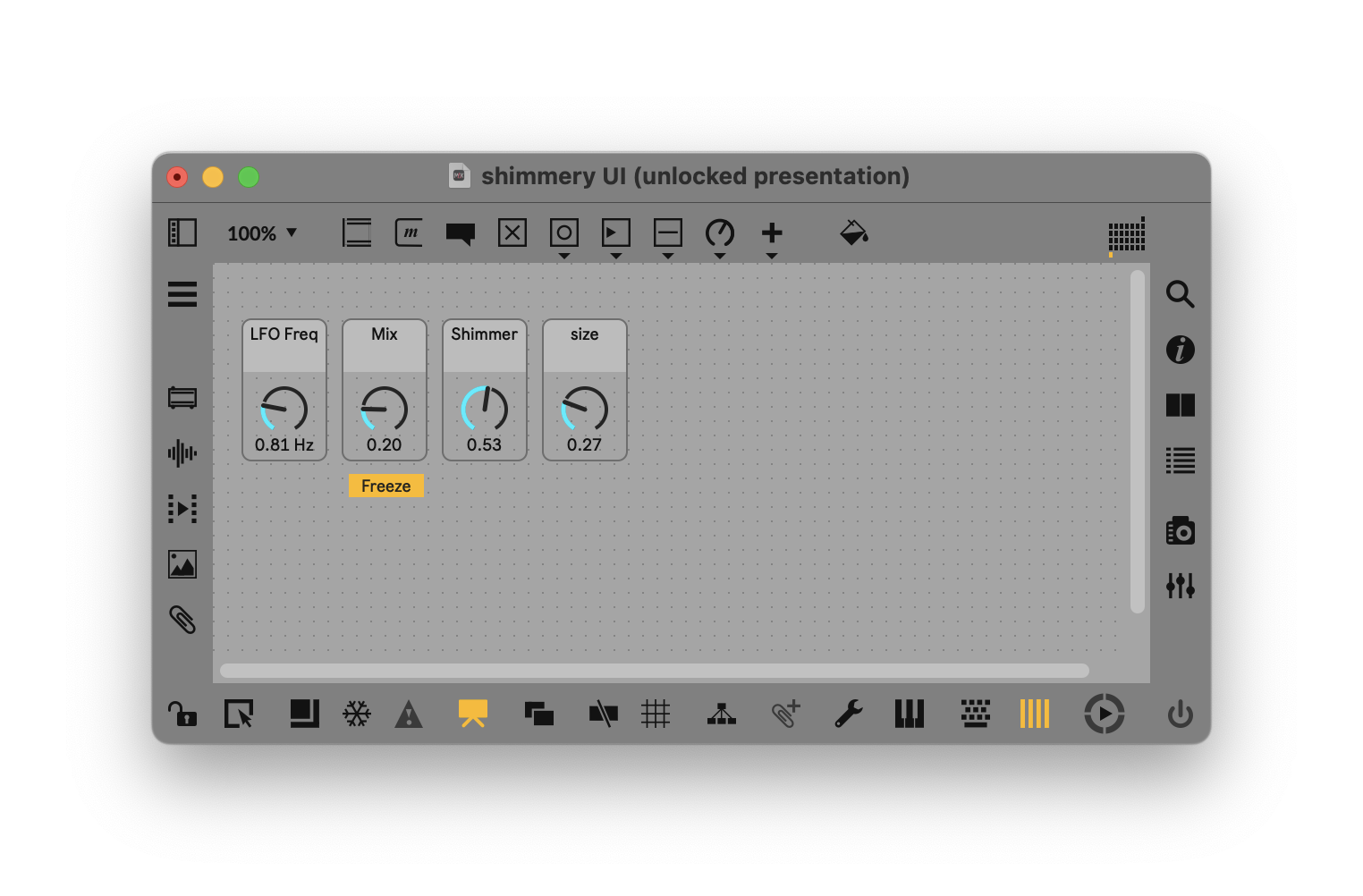This screenshot has height=896, width=1363.
Task: Open search with the magnifying glass
Action: tap(1181, 294)
